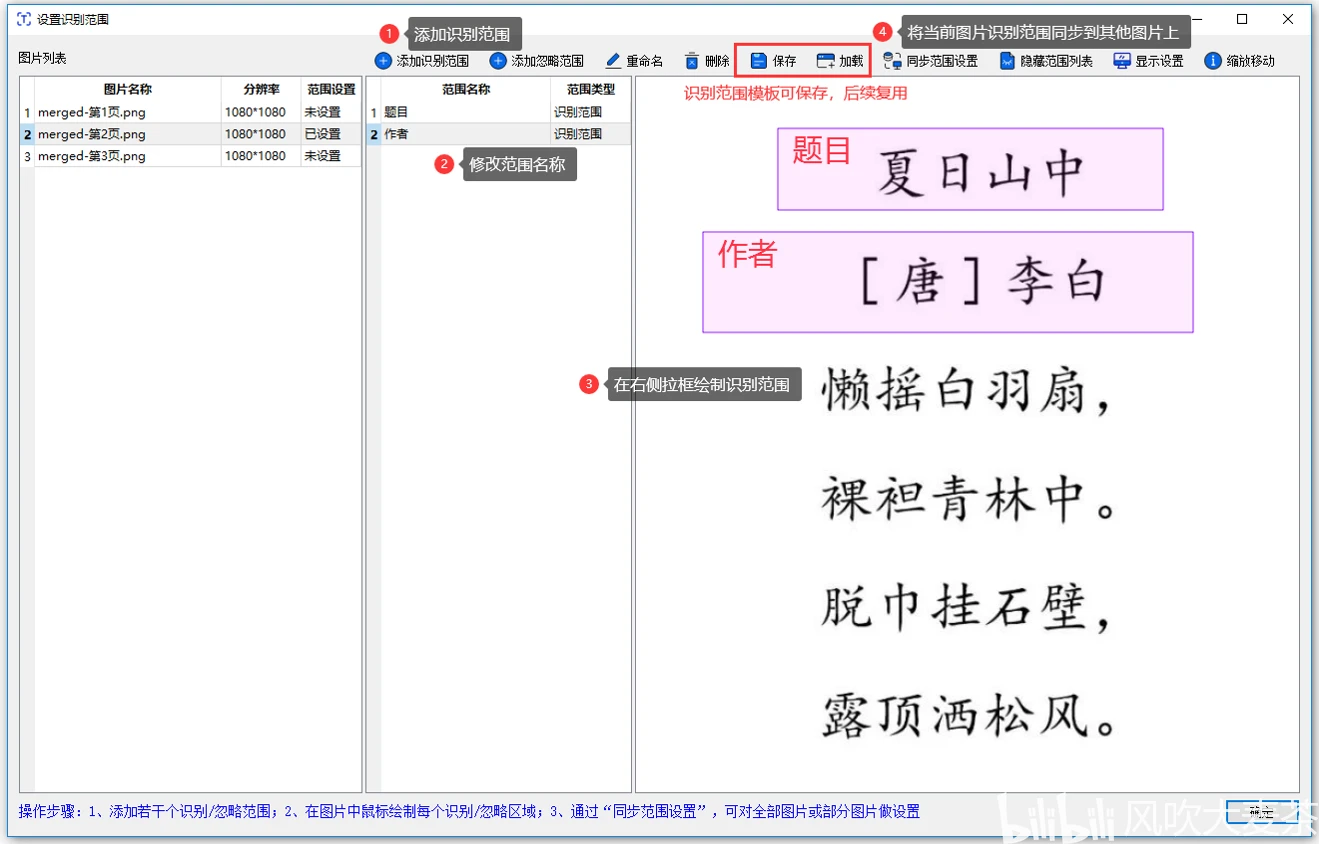Click the poem line 露顶洒松风 in the preview
The width and height of the screenshot is (1319, 844).
(968, 714)
